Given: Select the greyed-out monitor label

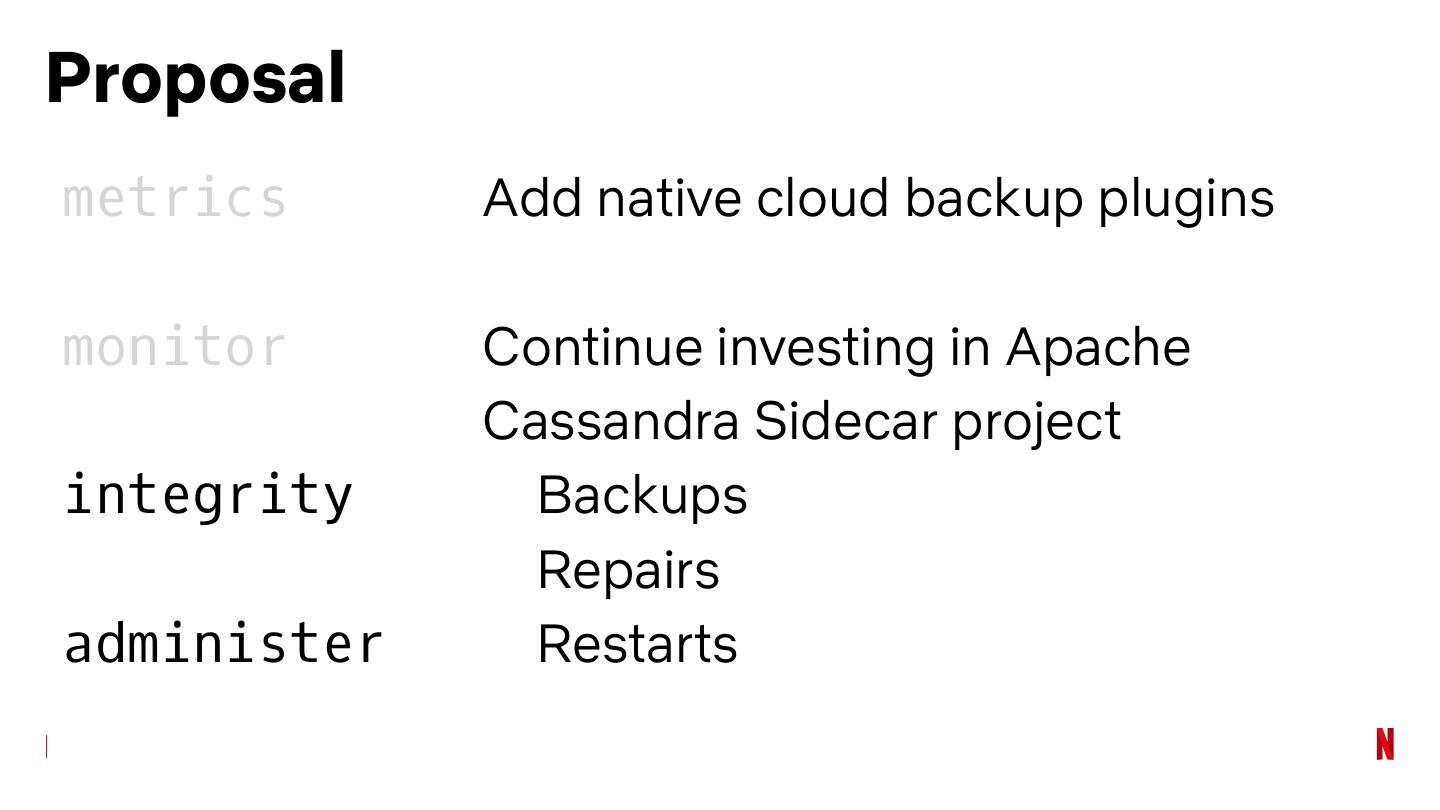Looking at the screenshot, I should 175,347.
